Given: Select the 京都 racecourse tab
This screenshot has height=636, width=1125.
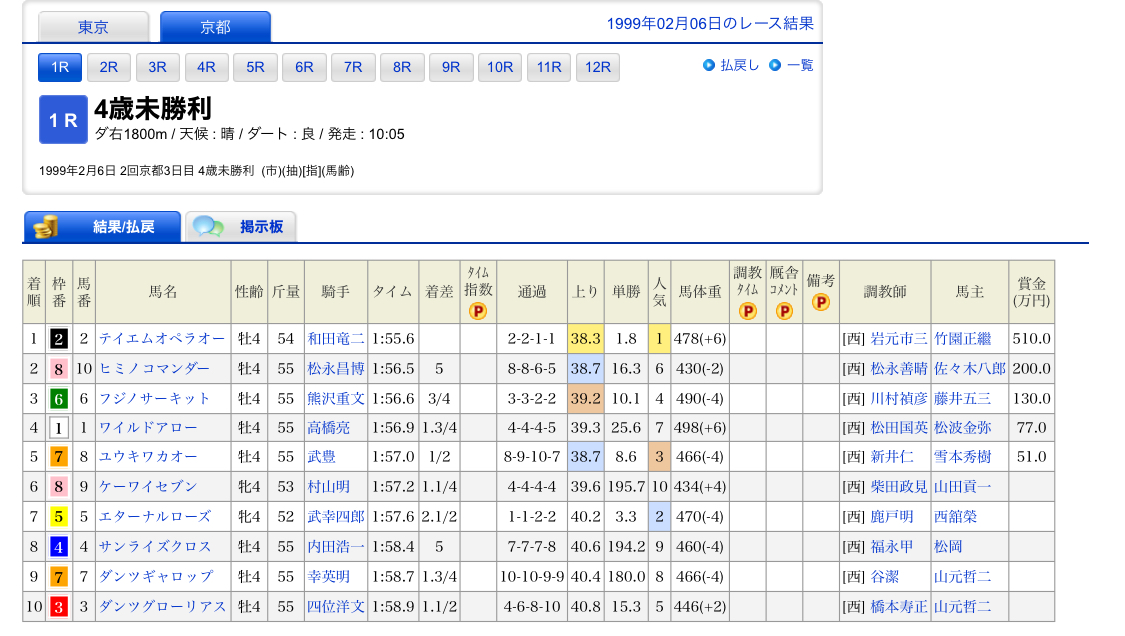Looking at the screenshot, I should point(215,27).
